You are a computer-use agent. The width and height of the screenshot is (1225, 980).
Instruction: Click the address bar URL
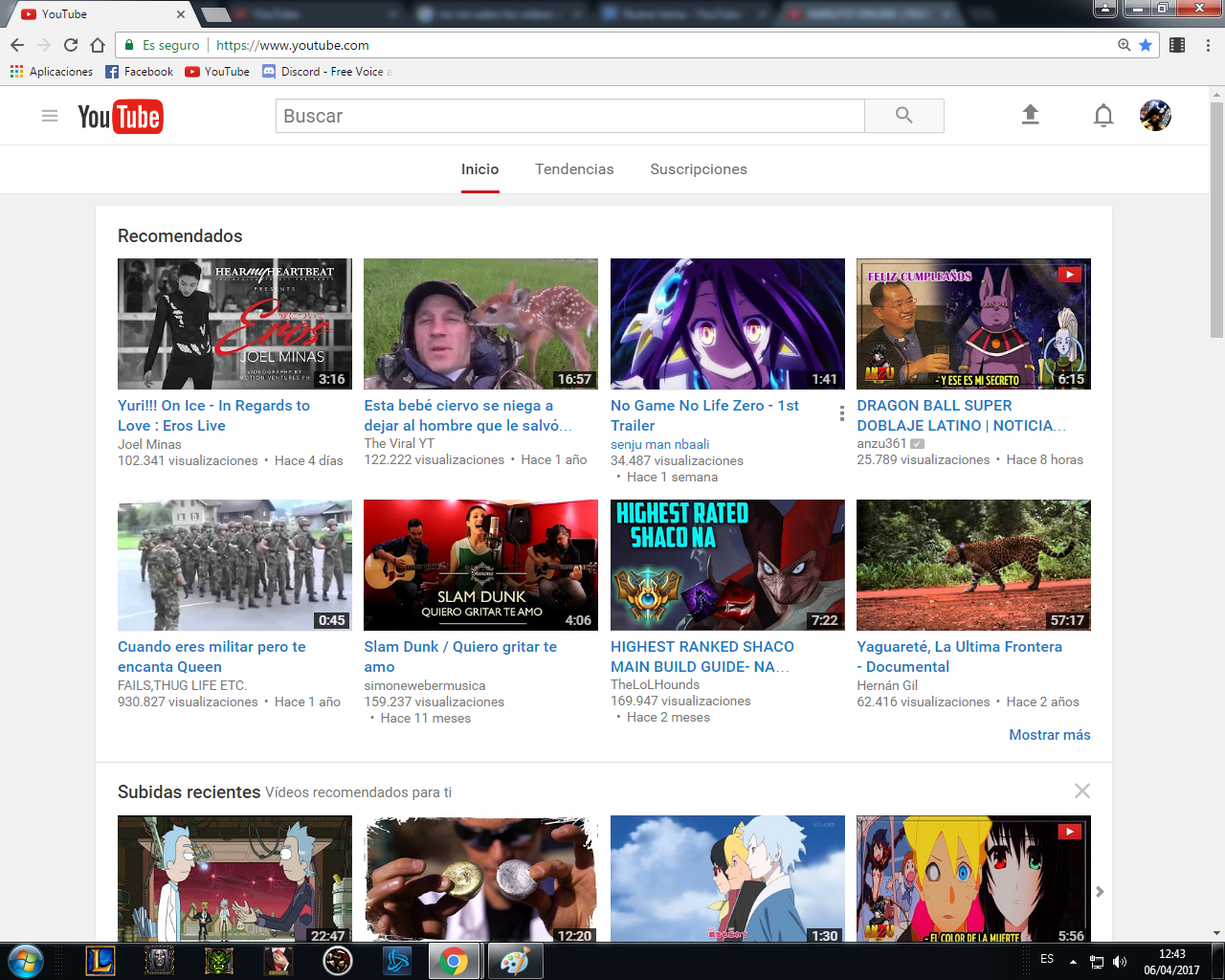tap(293, 45)
